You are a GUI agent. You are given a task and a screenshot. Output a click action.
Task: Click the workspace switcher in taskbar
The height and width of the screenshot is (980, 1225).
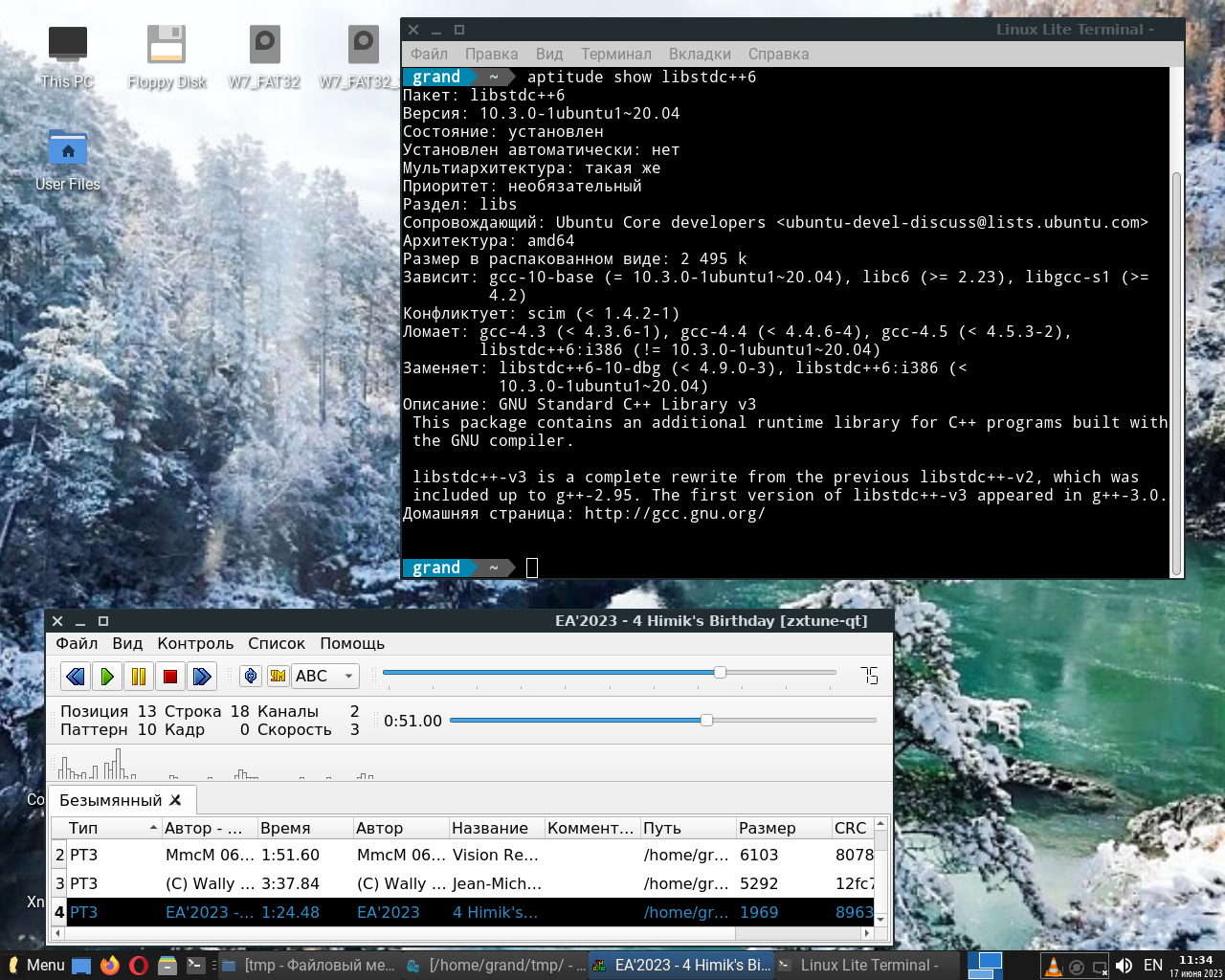click(985, 966)
